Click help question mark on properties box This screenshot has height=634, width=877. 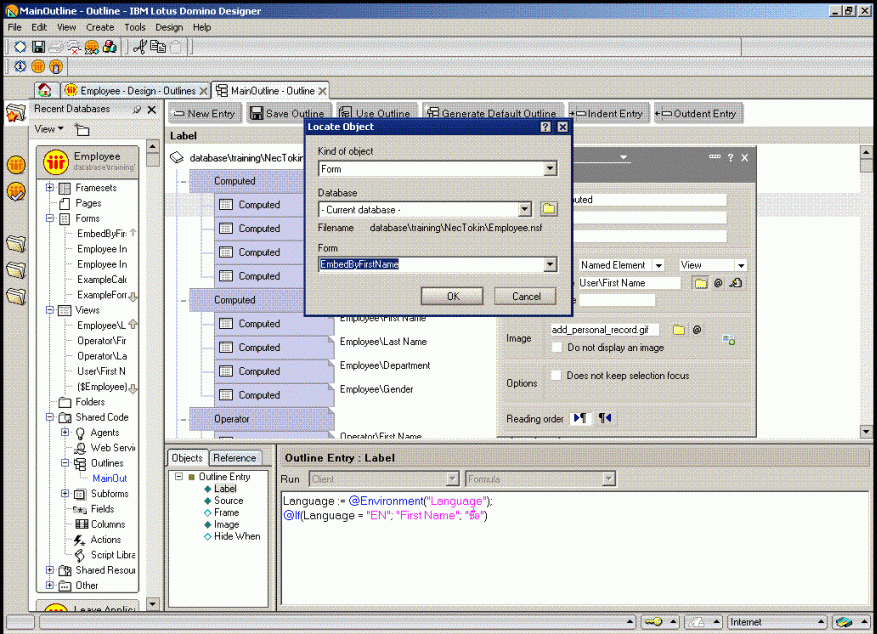730,158
